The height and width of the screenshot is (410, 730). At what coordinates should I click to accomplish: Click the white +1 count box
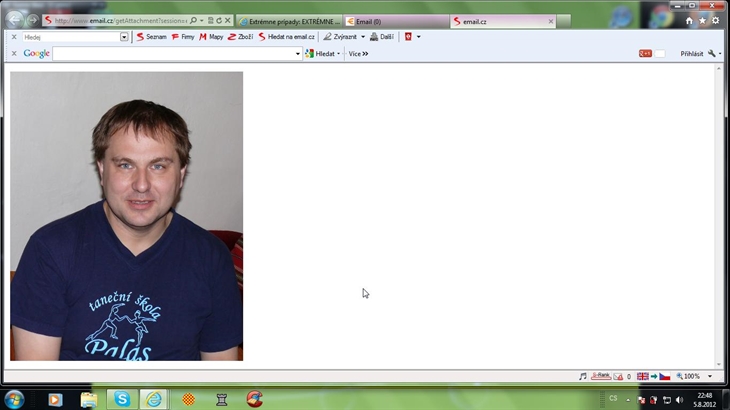tap(660, 54)
